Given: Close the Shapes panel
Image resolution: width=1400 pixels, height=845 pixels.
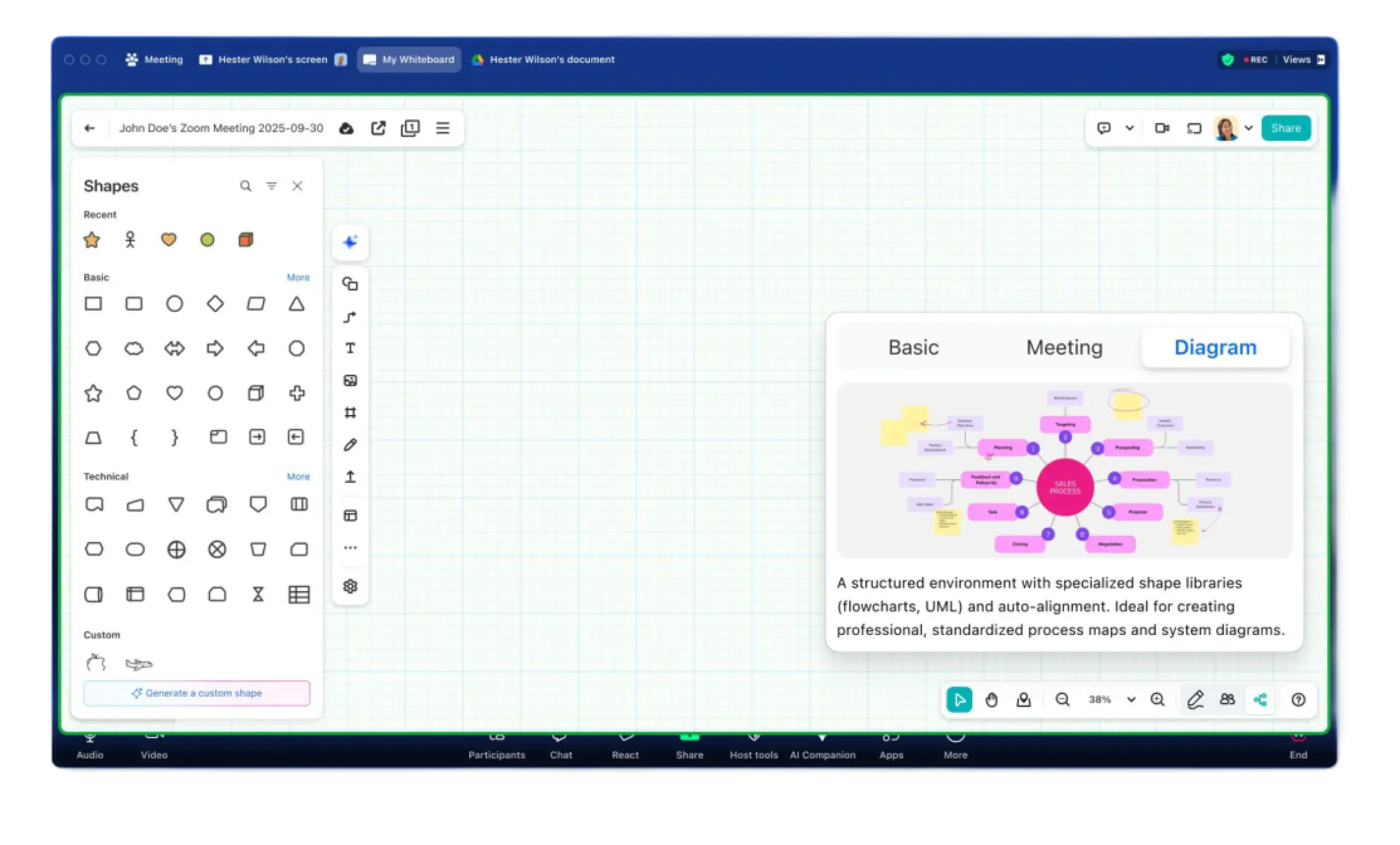Looking at the screenshot, I should pyautogui.click(x=297, y=186).
